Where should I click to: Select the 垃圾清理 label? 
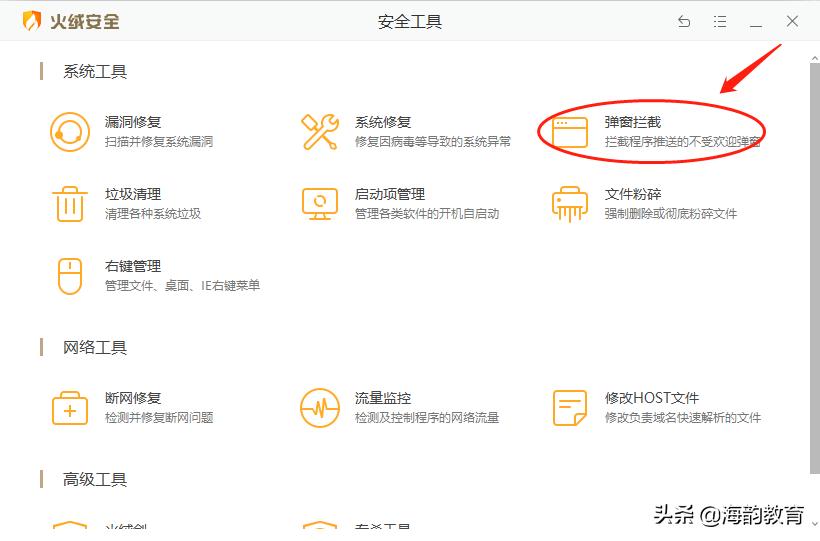click(133, 194)
